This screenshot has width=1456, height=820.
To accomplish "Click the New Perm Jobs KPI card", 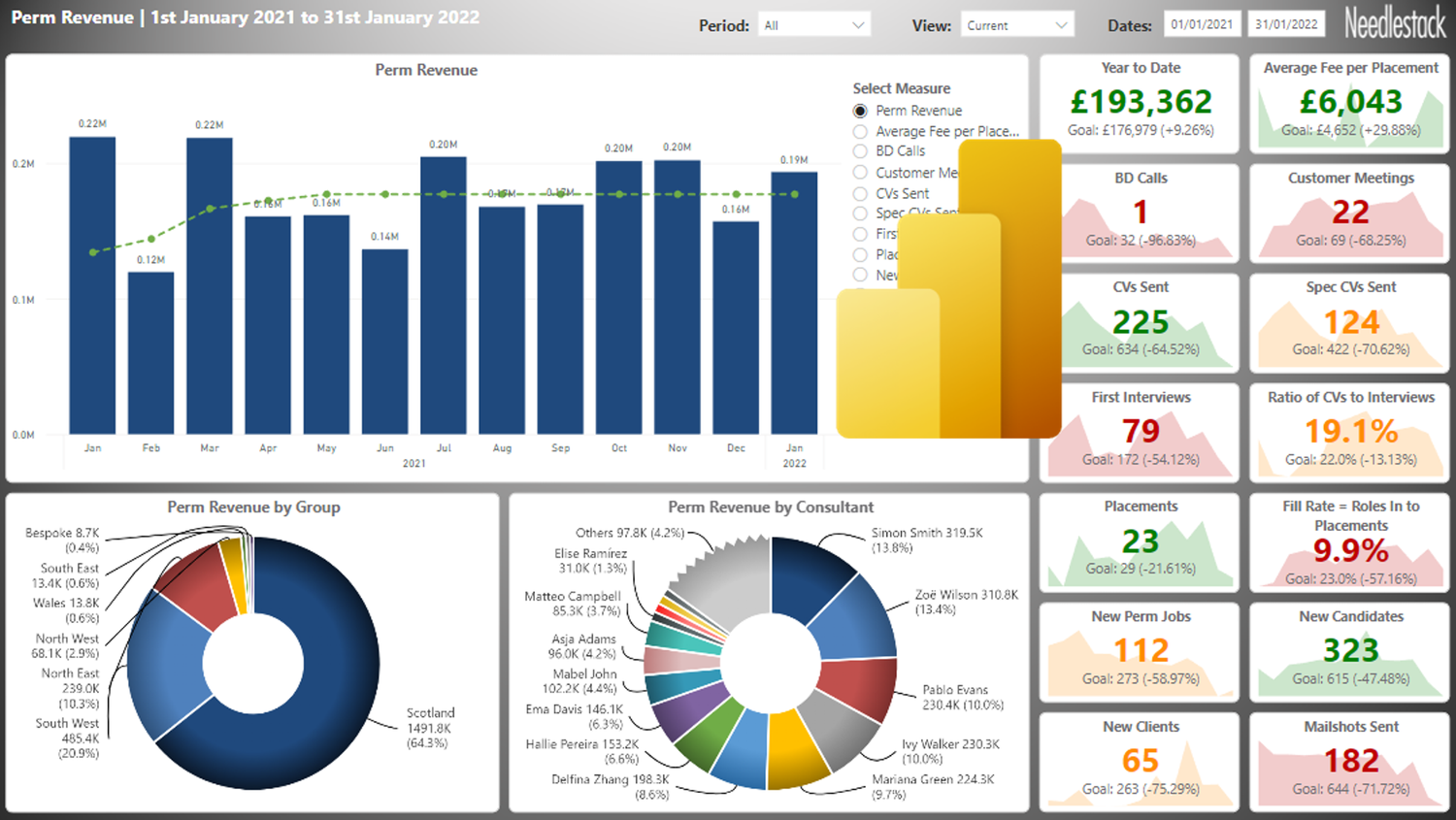I will 1141,650.
